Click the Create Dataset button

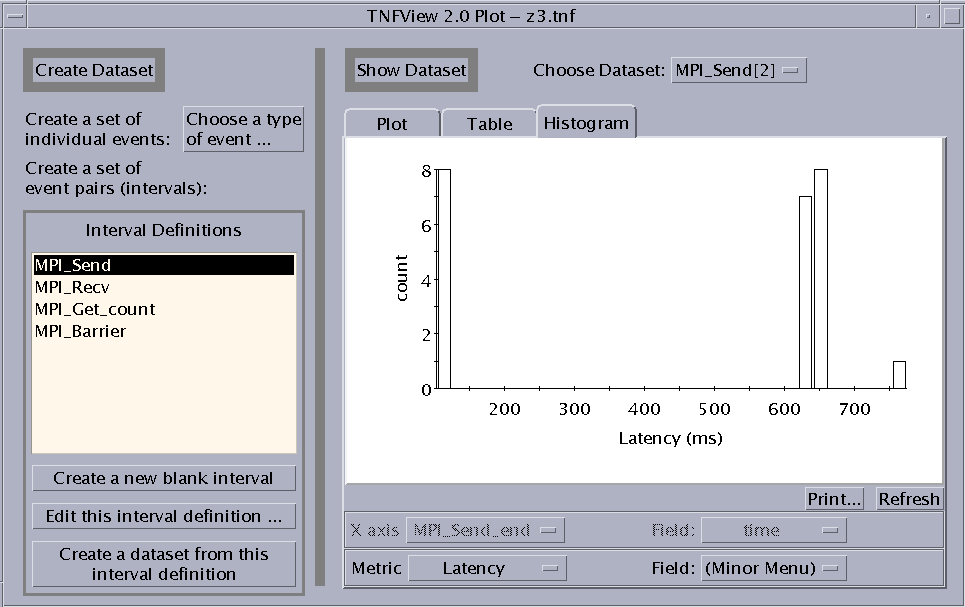point(94,70)
